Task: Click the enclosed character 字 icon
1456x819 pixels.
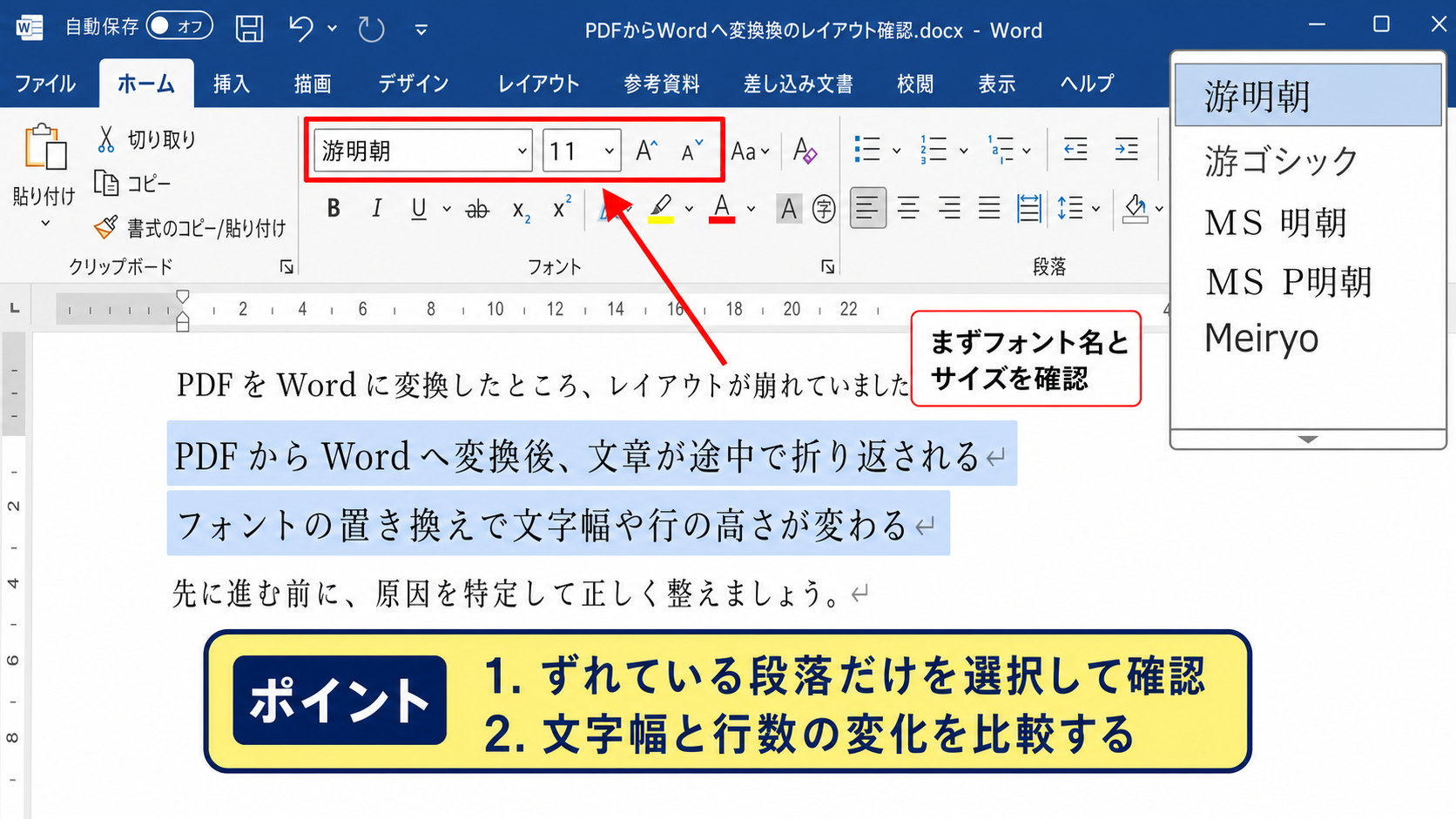Action: [x=823, y=209]
